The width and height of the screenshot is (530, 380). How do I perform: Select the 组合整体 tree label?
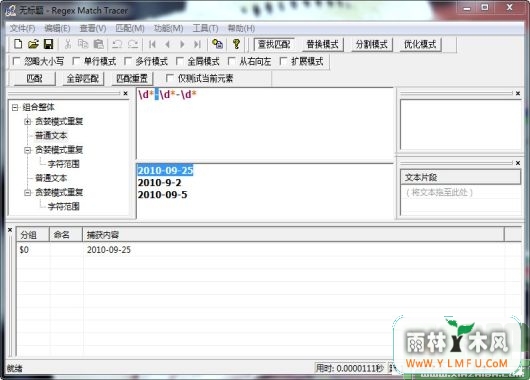pos(39,108)
